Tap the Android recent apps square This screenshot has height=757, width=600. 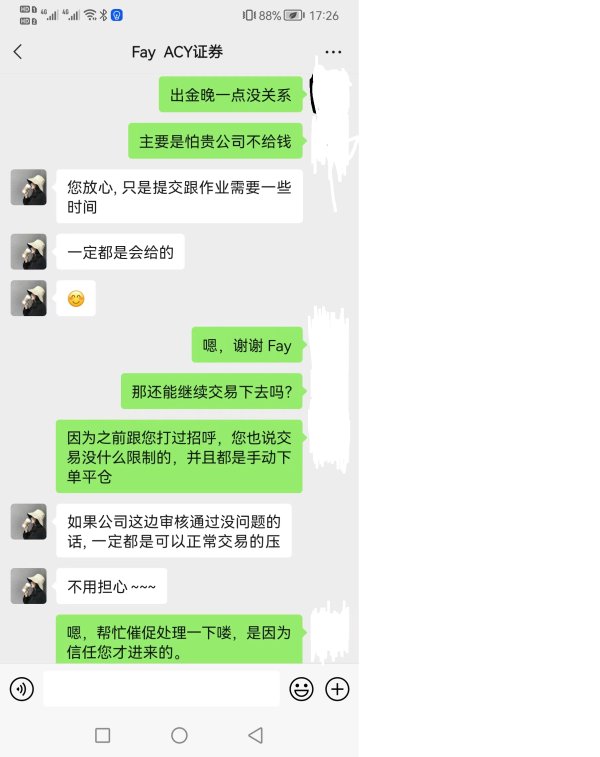[102, 735]
